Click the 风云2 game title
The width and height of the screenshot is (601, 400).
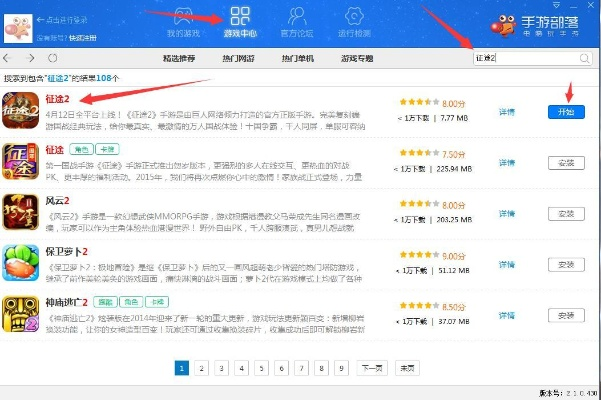coord(57,200)
